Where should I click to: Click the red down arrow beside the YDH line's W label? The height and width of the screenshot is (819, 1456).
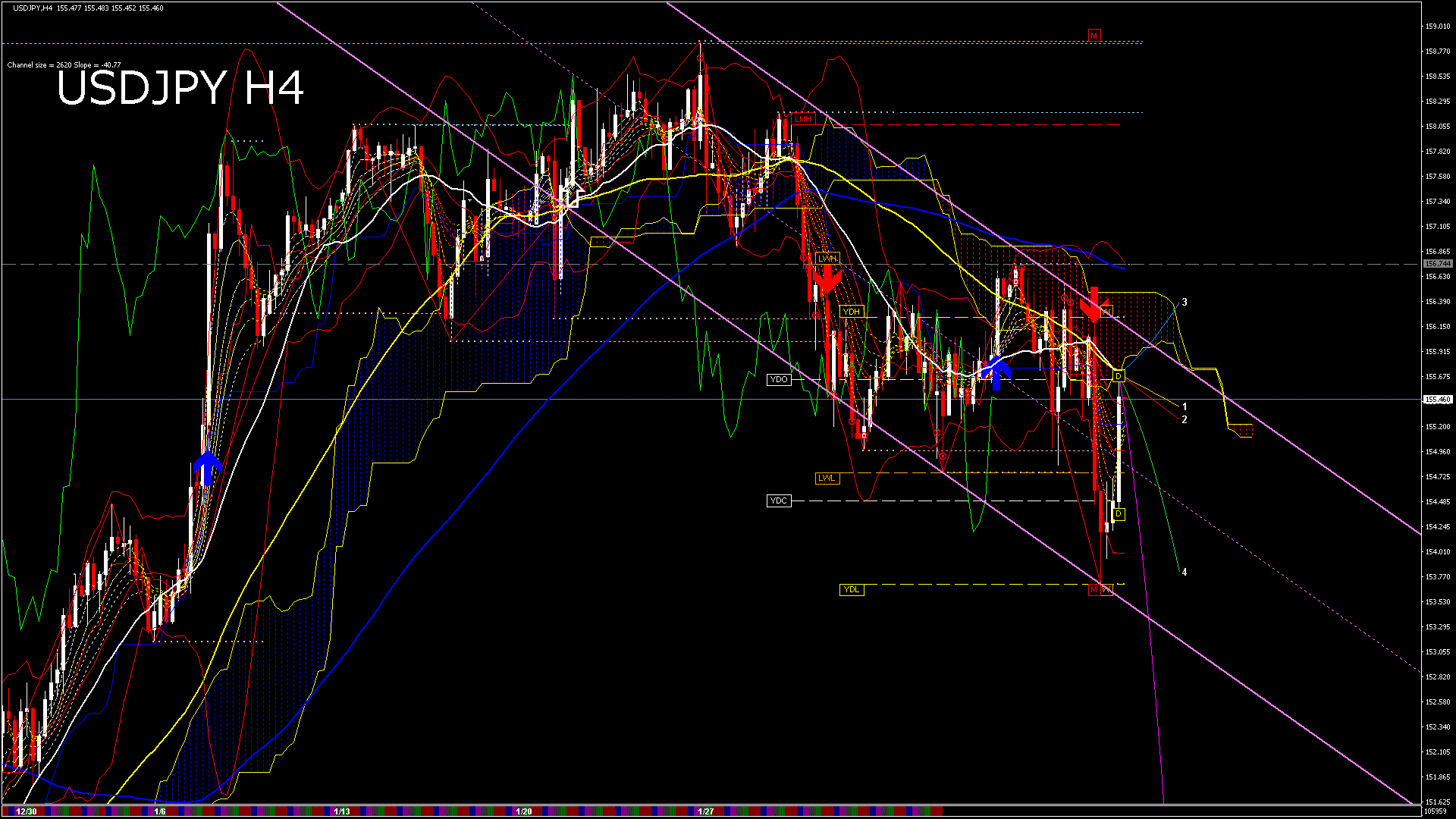(x=1093, y=303)
